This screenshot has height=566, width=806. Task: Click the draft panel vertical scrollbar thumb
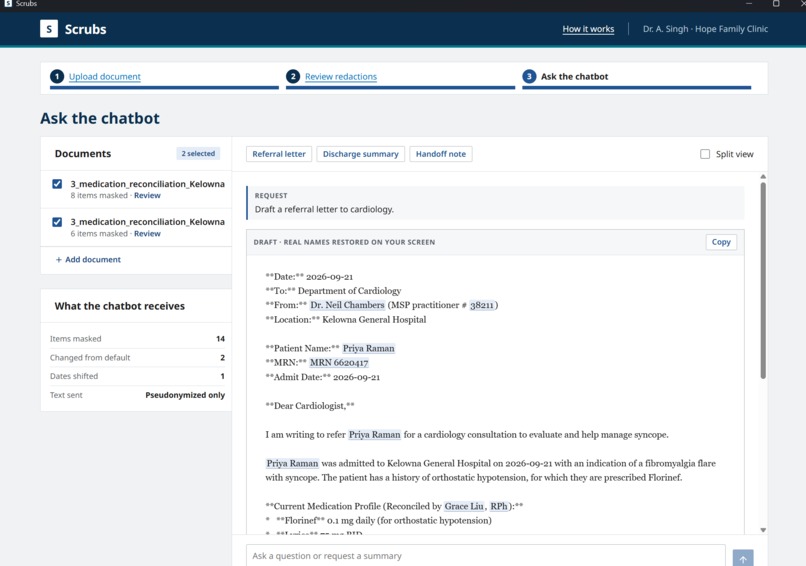763,280
